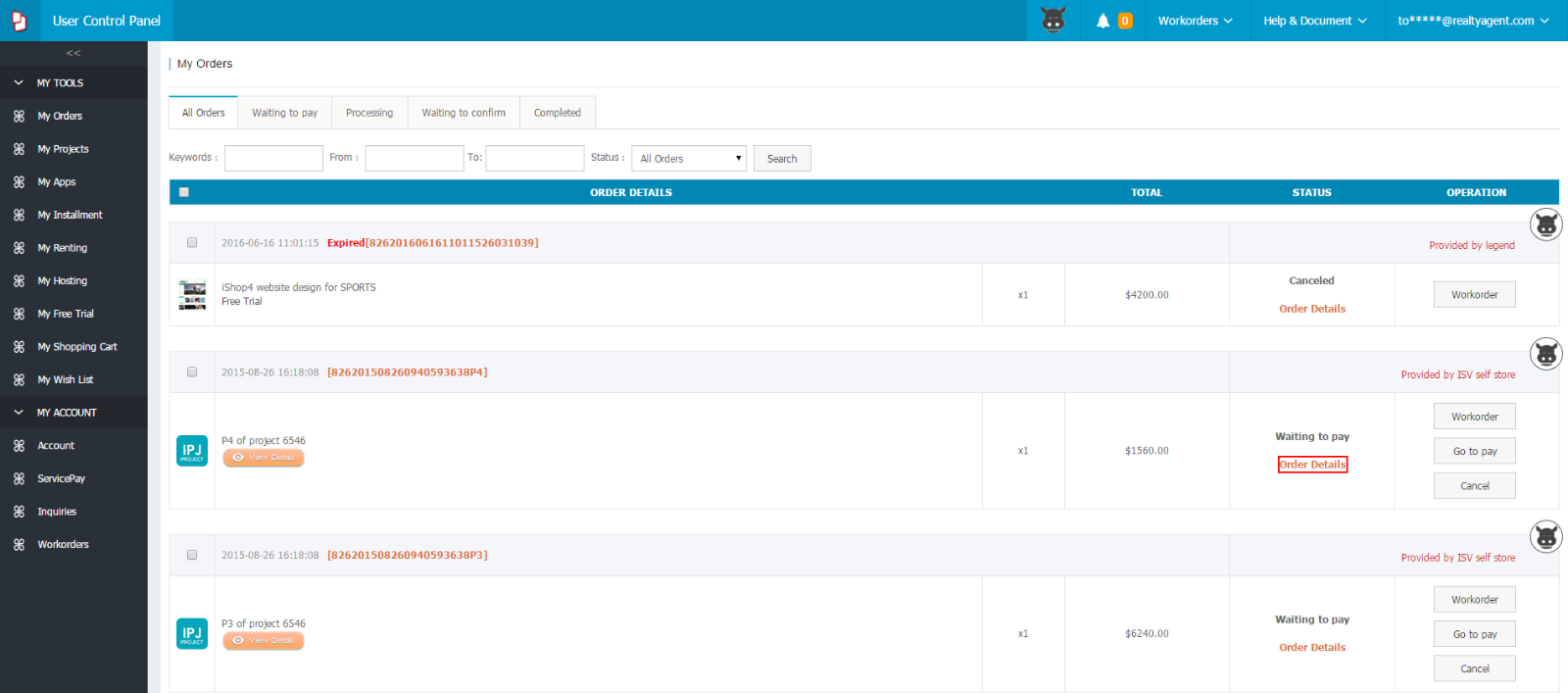
Task: Check the order ending 38P4 checkbox
Action: 192,371
